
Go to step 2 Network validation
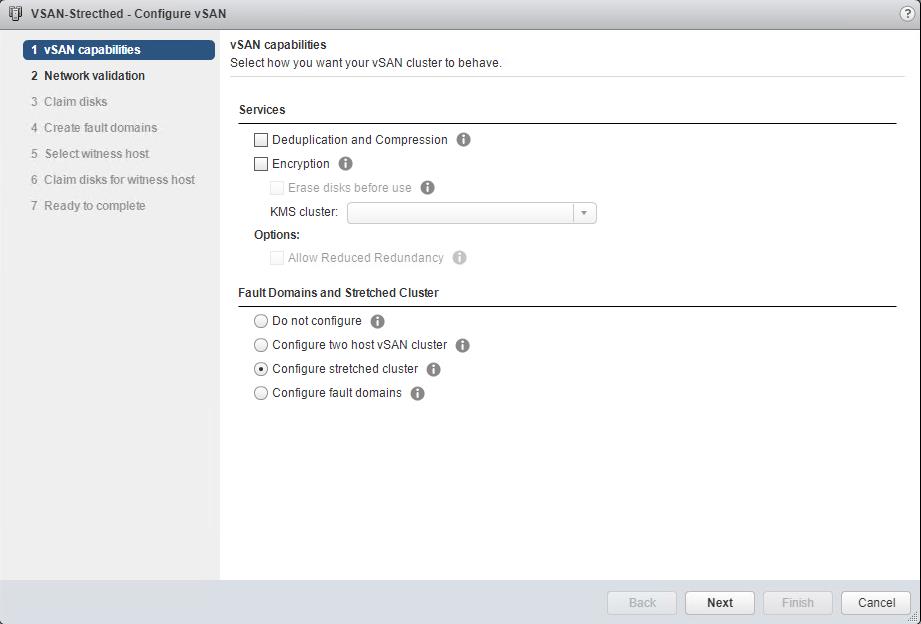click(x=88, y=76)
